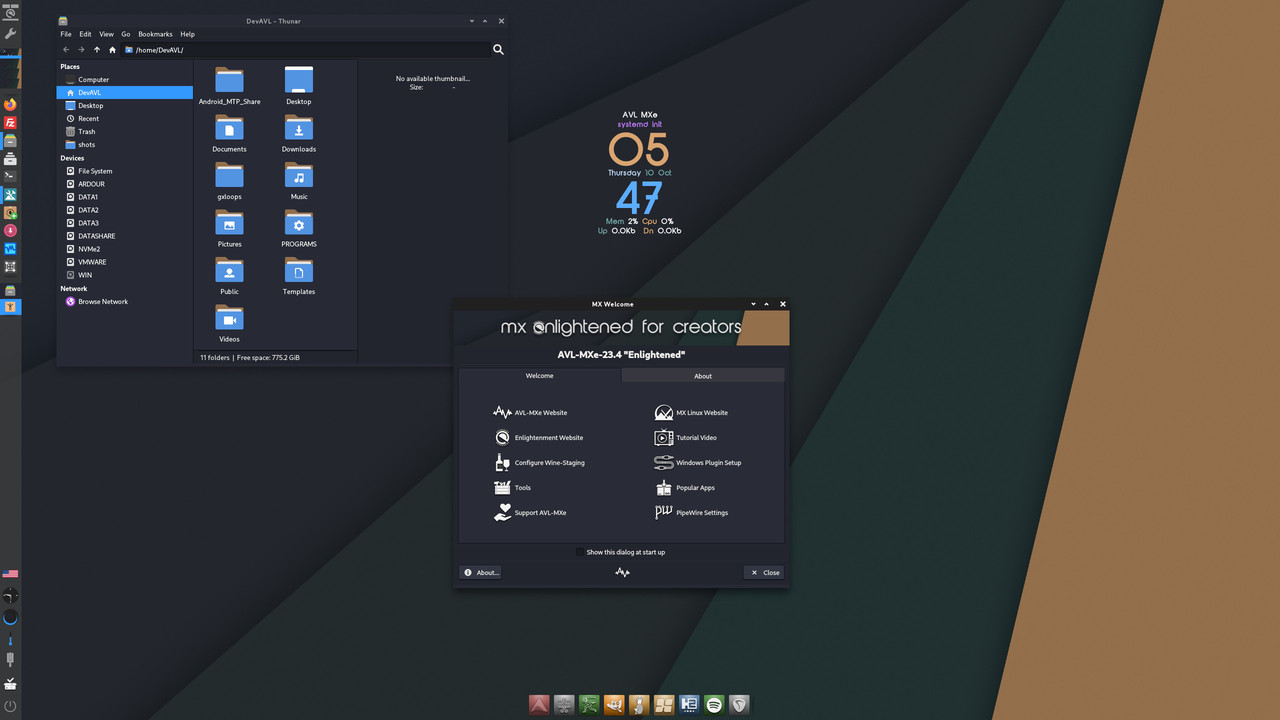The height and width of the screenshot is (720, 1280).
Task: Open AVL-MXe Website link
Action: [530, 412]
